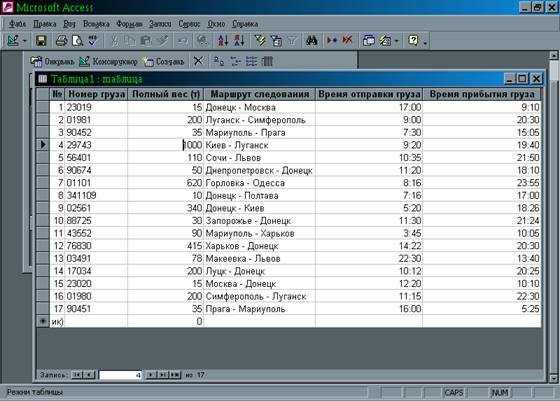Click the Маршрут следования column header
Image resolution: width=560 pixels, height=401 pixels.
pos(259,94)
